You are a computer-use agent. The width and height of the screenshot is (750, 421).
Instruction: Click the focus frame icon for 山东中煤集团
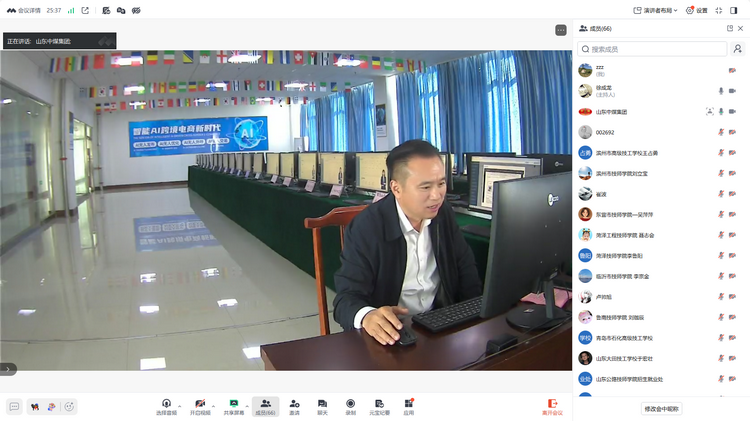(x=709, y=111)
